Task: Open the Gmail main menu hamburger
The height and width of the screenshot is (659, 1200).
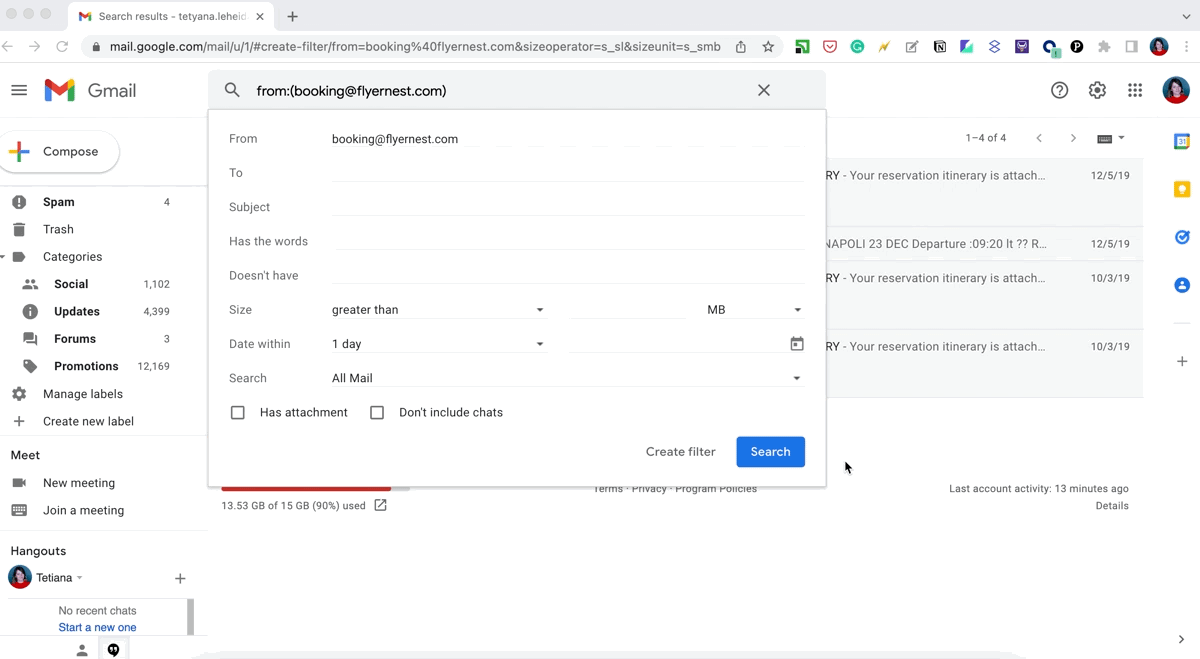Action: tap(19, 90)
